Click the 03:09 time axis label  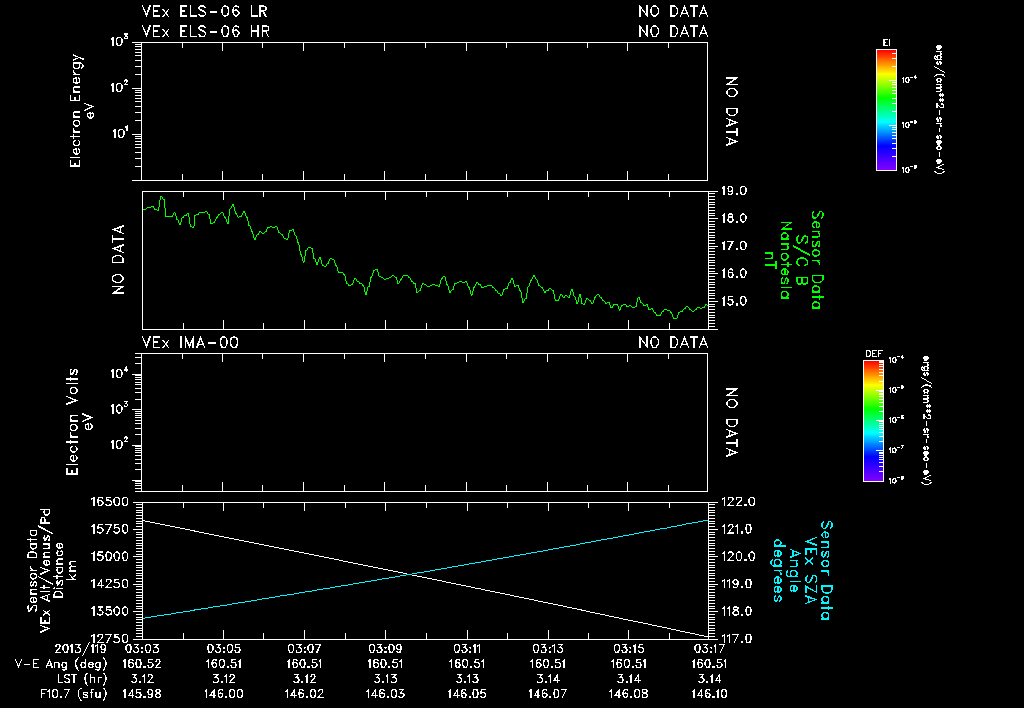pos(385,649)
